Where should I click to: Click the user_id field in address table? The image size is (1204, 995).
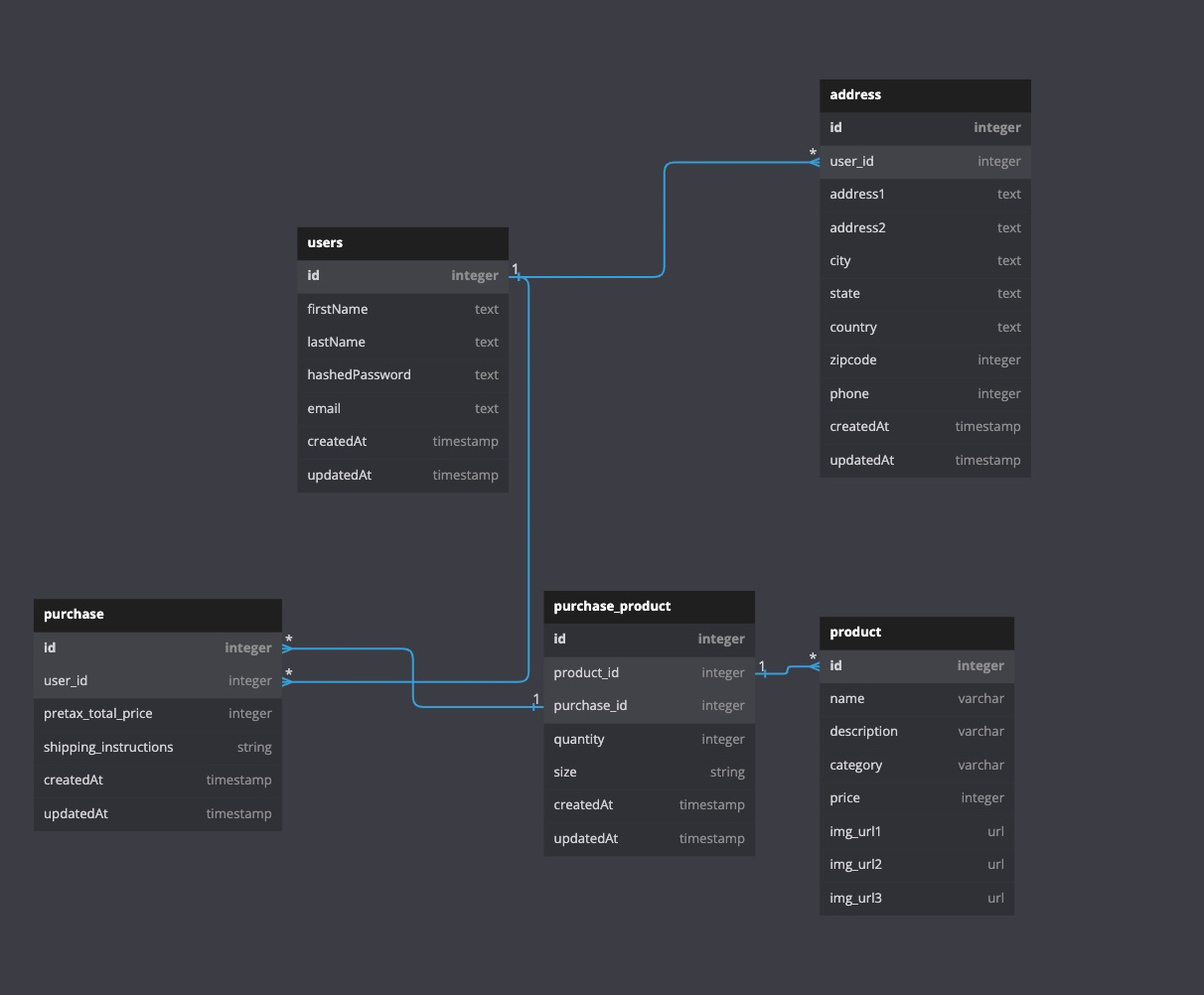pos(924,160)
